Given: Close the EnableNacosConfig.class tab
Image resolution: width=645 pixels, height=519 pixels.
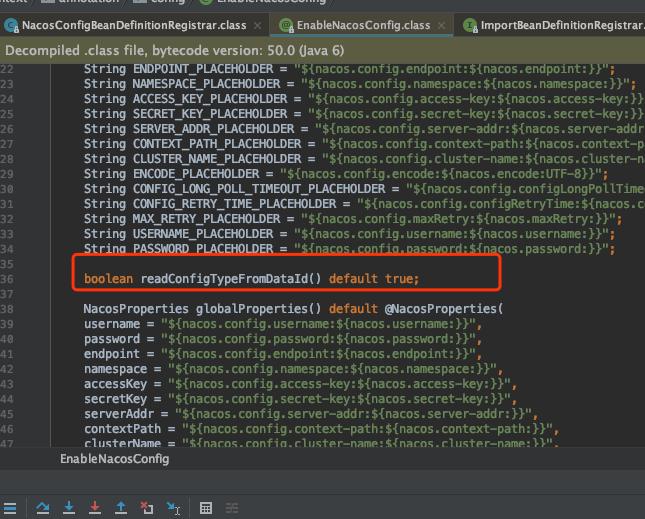Looking at the screenshot, I should [441, 26].
